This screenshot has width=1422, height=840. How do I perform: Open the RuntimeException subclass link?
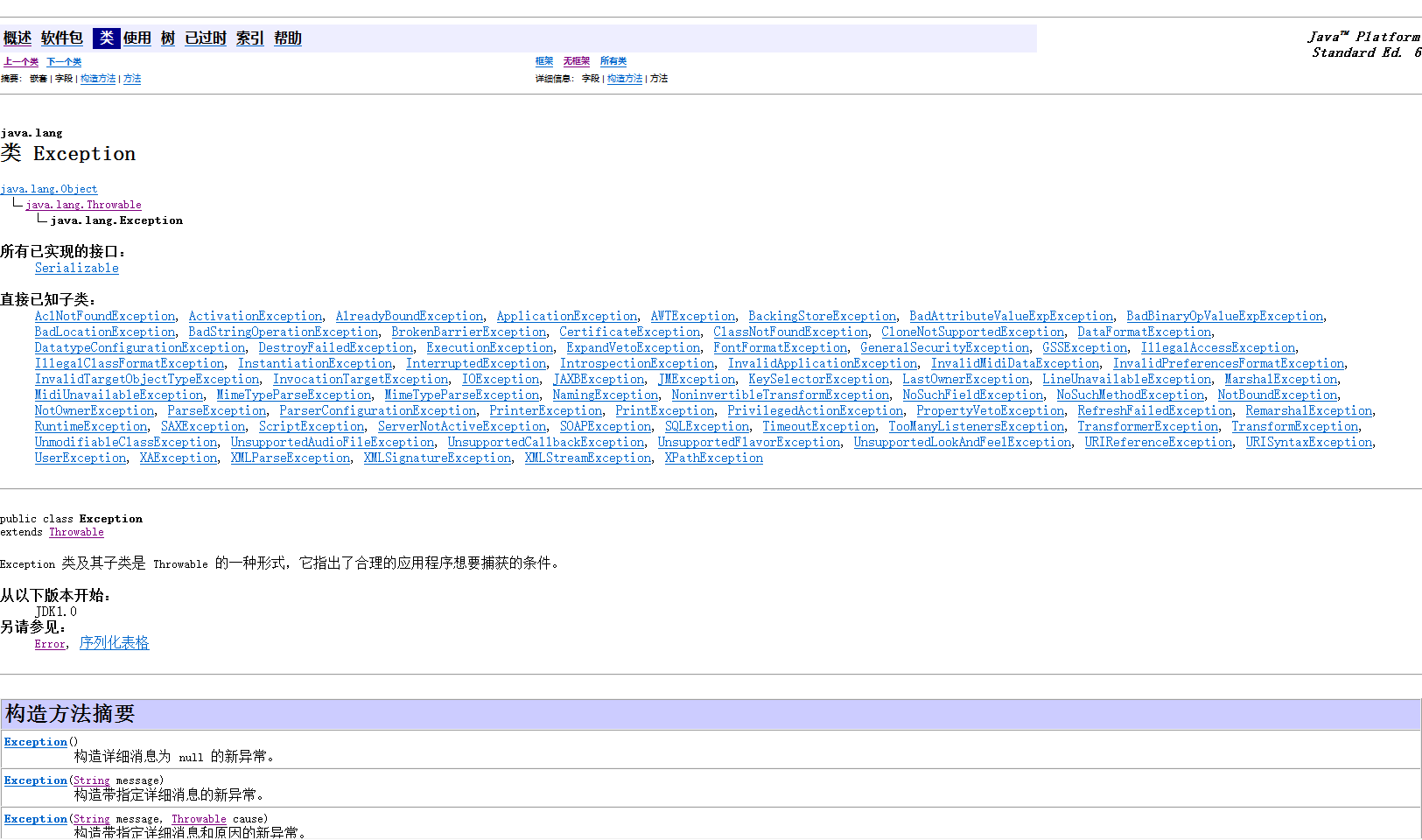click(x=91, y=427)
